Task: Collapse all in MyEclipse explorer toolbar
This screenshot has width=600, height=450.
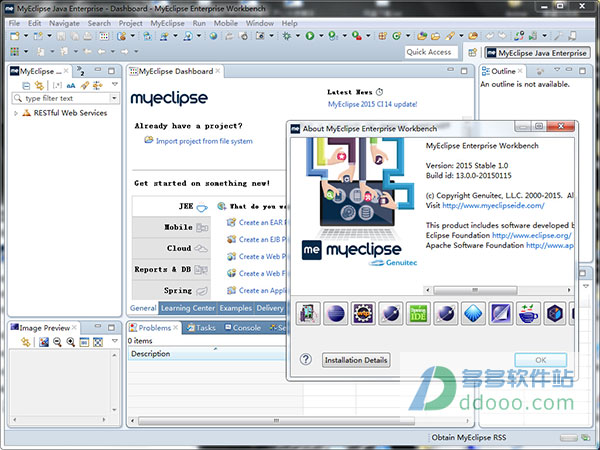Action: coord(26,85)
